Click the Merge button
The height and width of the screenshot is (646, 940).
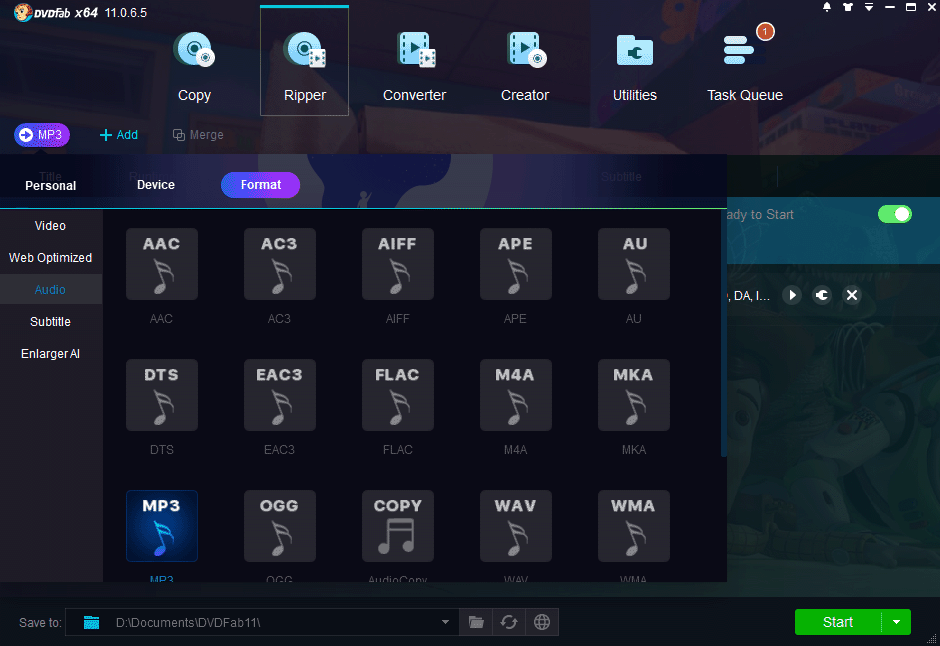pos(198,135)
